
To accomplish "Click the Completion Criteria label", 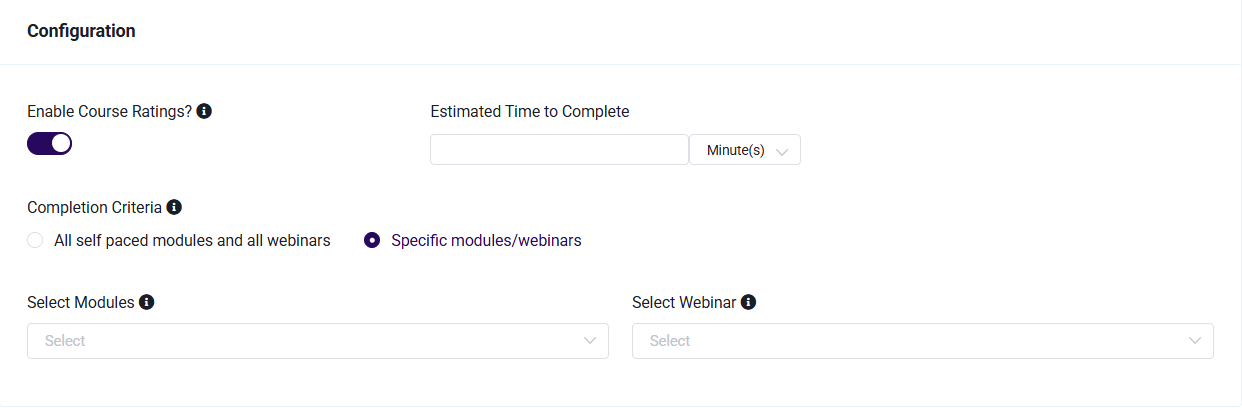I will point(94,207).
